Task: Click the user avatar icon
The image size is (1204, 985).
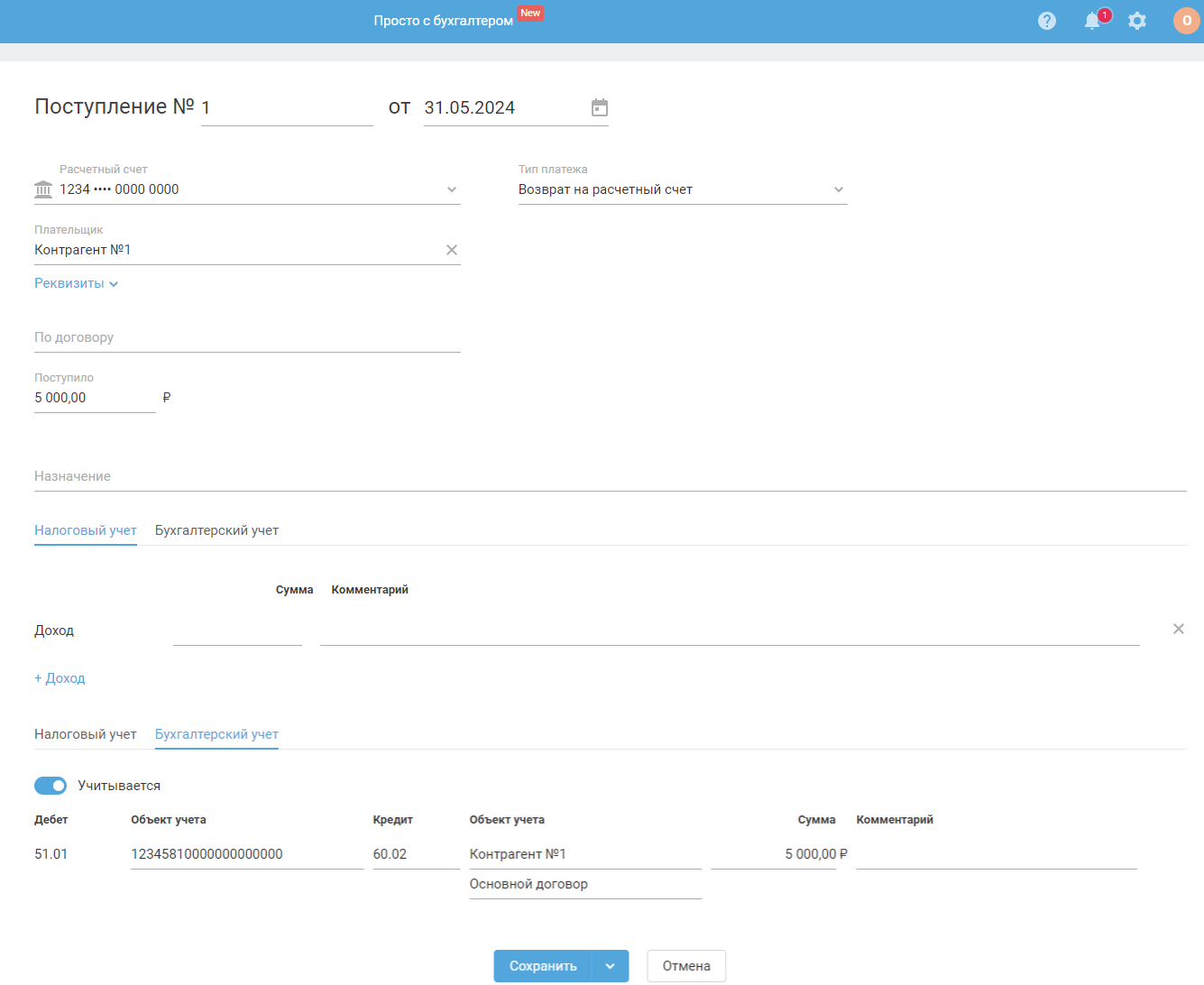Action: click(x=1186, y=21)
